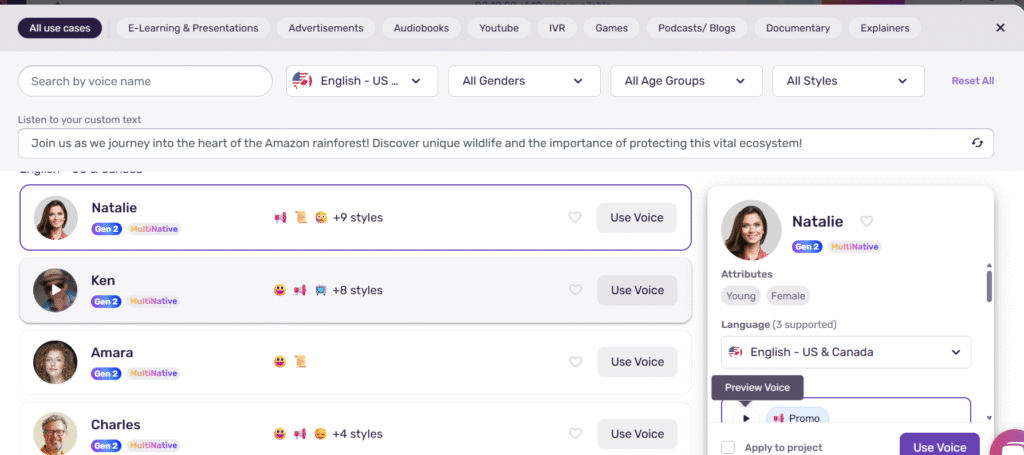Image resolution: width=1024 pixels, height=455 pixels.
Task: Click Reset All filters link
Action: tap(972, 81)
